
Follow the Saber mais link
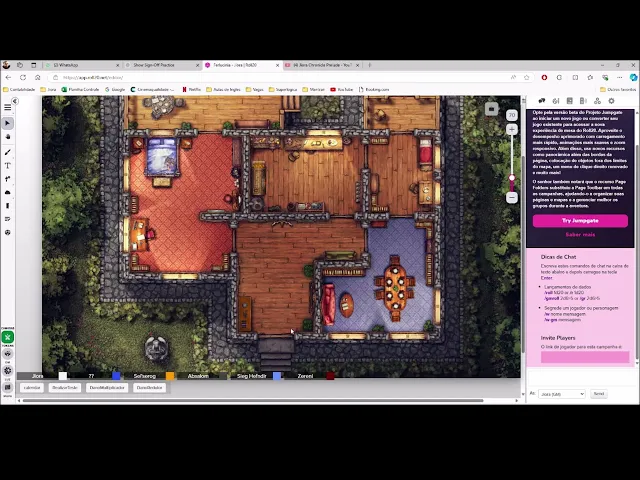point(580,235)
